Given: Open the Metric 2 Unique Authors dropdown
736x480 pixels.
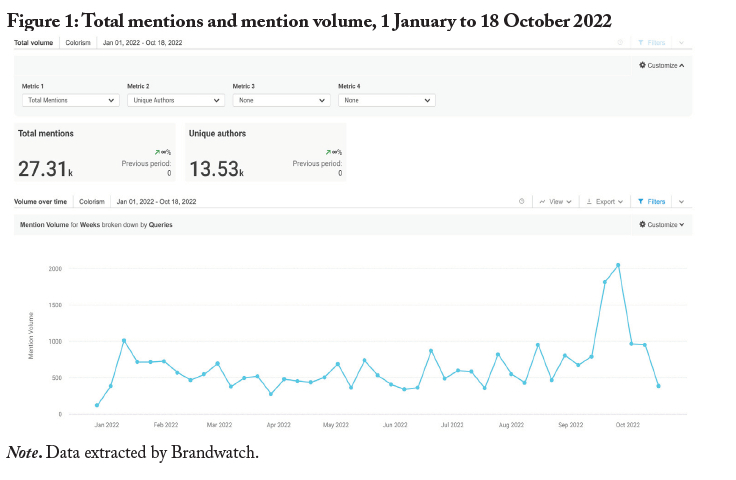Looking at the screenshot, I should pos(176,100).
